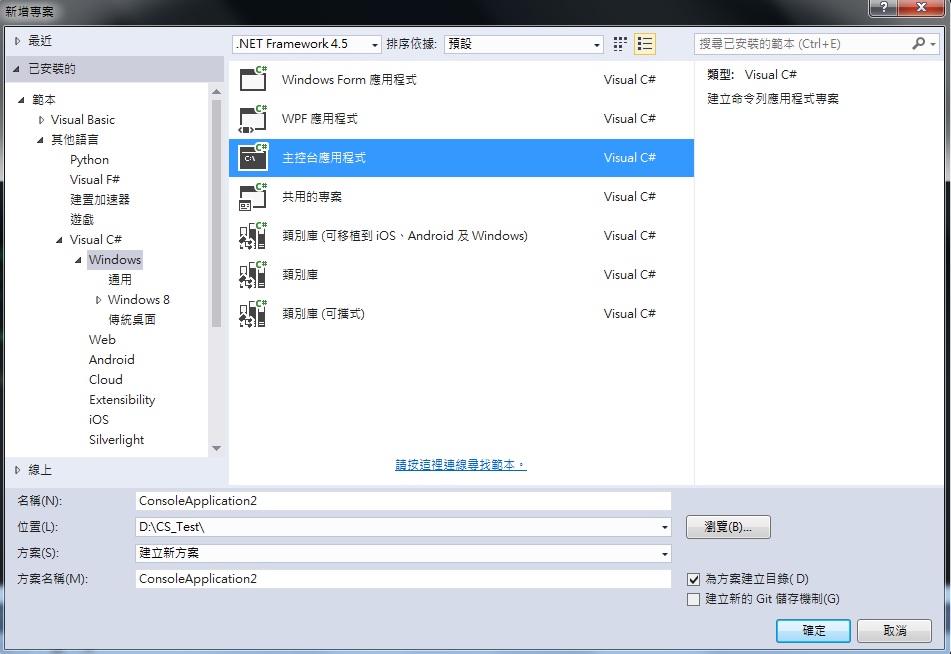Click the 共用的專案 template icon
Viewport: 951px width, 654px height.
click(253, 197)
